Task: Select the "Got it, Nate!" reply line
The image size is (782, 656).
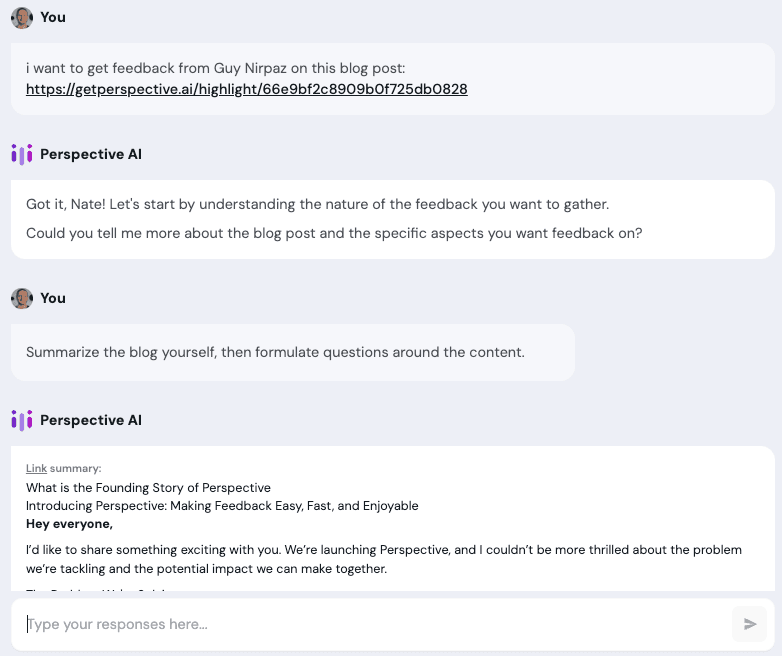Action: (317, 204)
